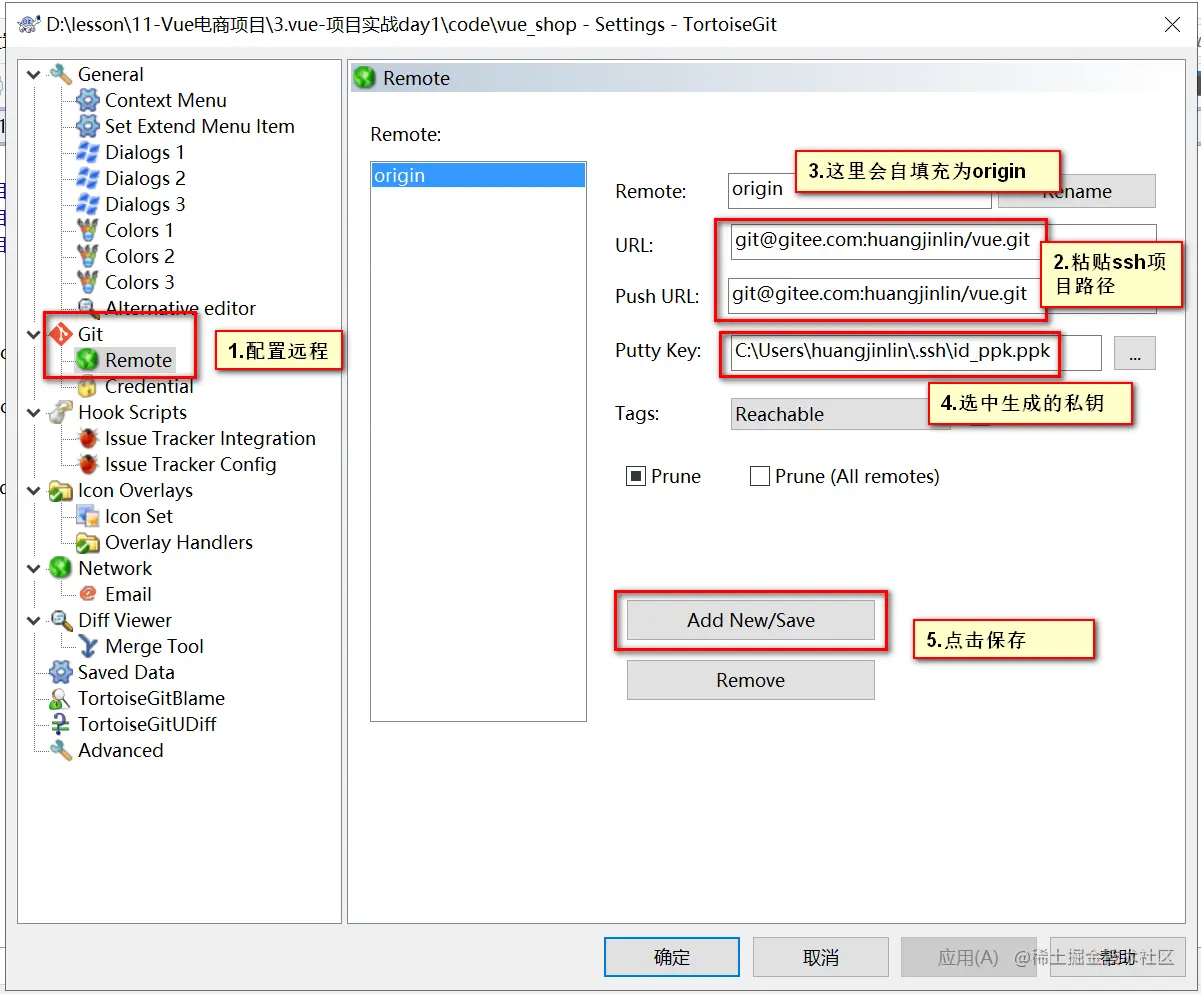
Task: Click the TortoiseGitUDiff icon
Action: click(61, 724)
